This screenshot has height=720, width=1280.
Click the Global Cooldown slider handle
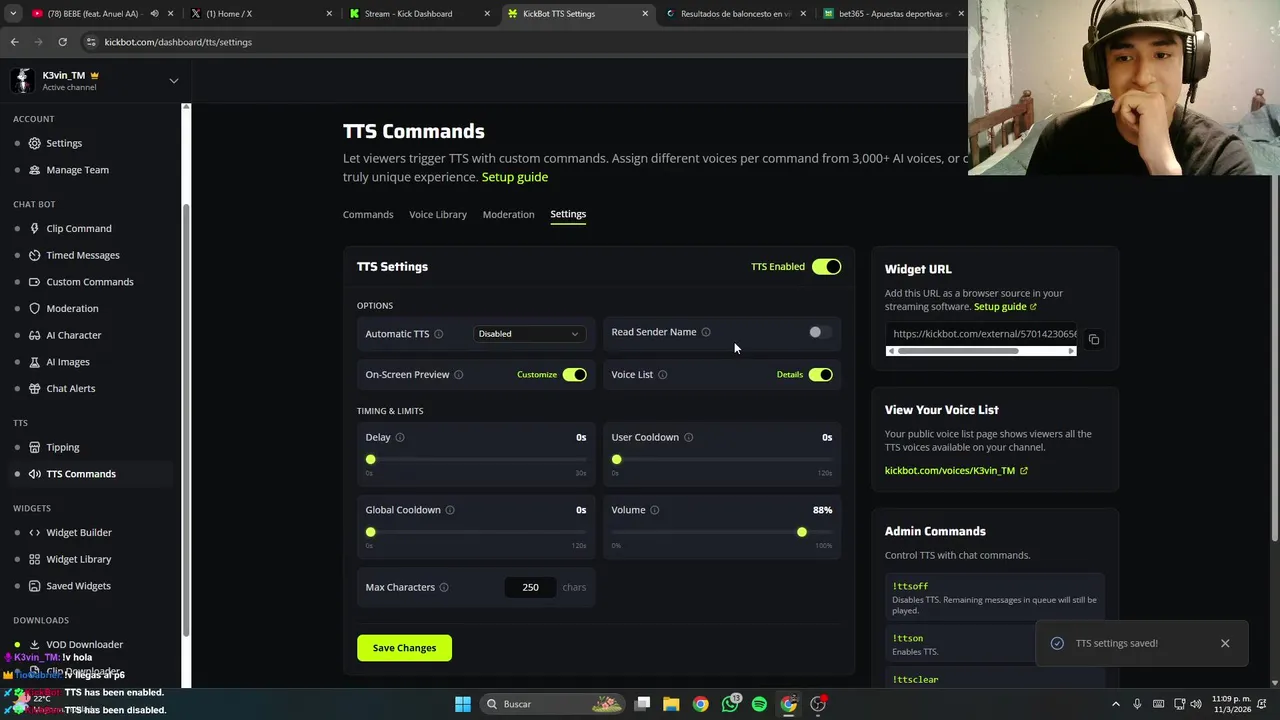coord(371,532)
